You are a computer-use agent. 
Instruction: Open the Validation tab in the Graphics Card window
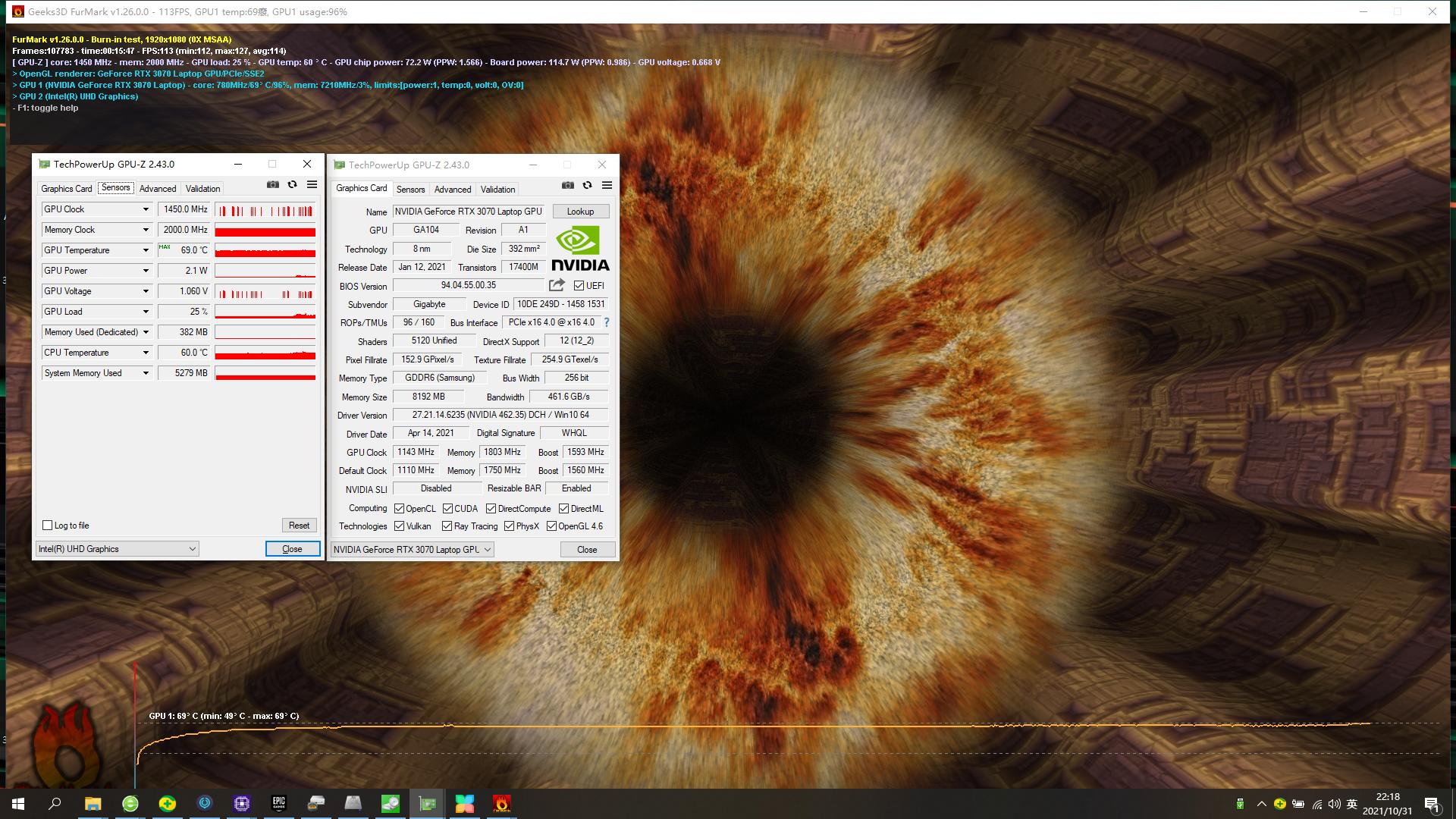tap(497, 190)
